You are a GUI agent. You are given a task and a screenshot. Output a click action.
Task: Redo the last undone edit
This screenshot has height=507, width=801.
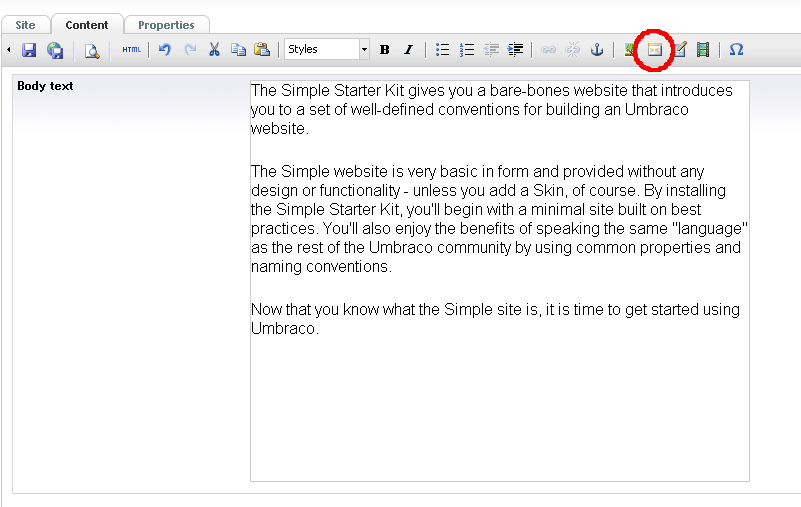(x=190, y=50)
